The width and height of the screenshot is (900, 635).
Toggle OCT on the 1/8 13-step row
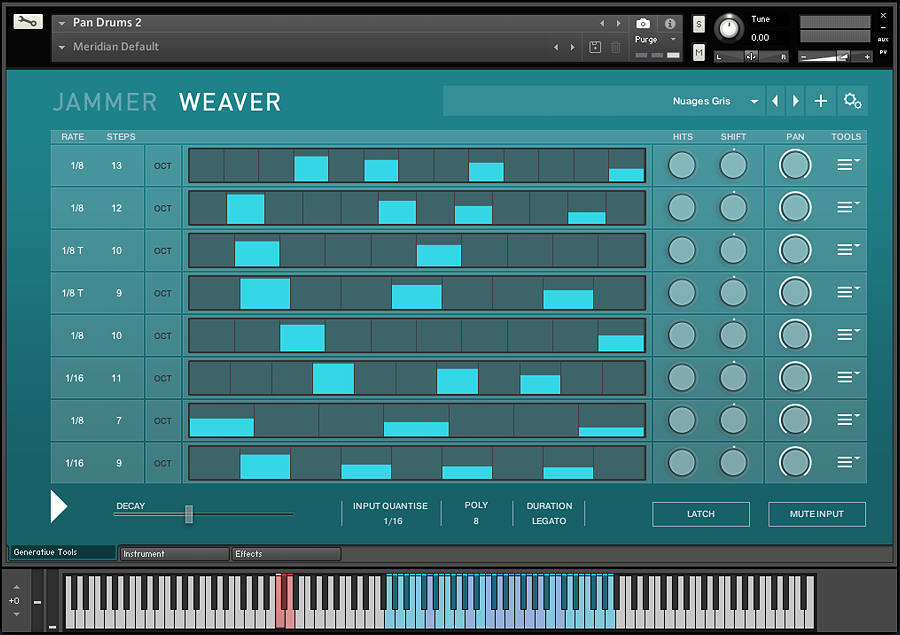click(163, 166)
